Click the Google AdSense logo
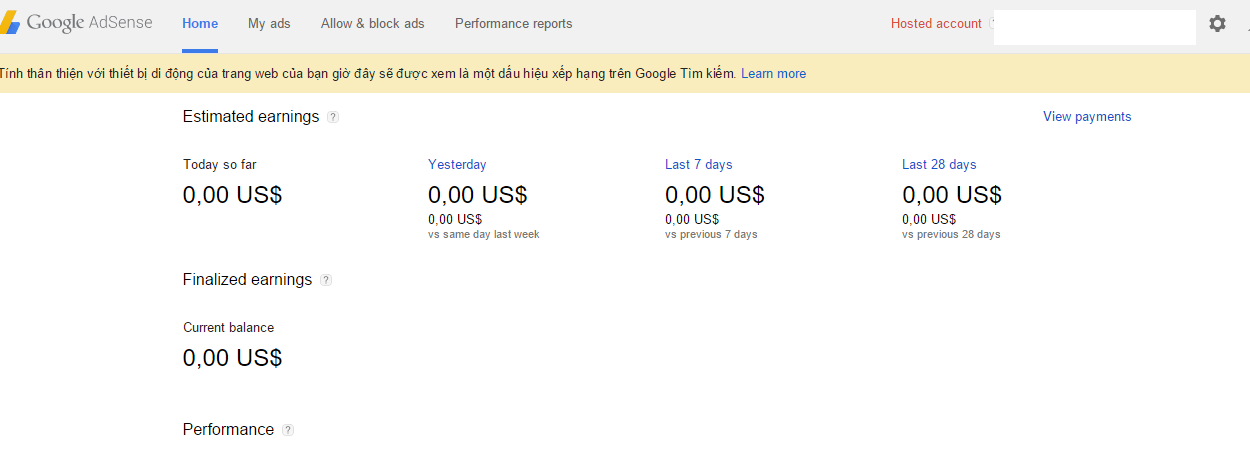Screen dimensions: 1250x469 coord(78,23)
